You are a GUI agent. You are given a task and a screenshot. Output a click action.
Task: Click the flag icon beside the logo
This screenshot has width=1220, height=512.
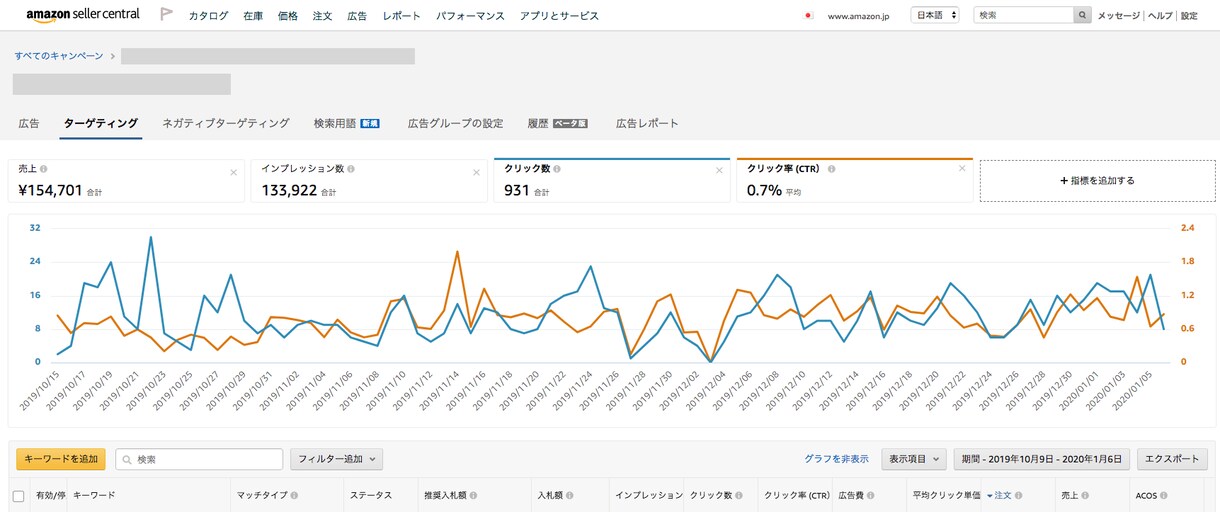(167, 15)
